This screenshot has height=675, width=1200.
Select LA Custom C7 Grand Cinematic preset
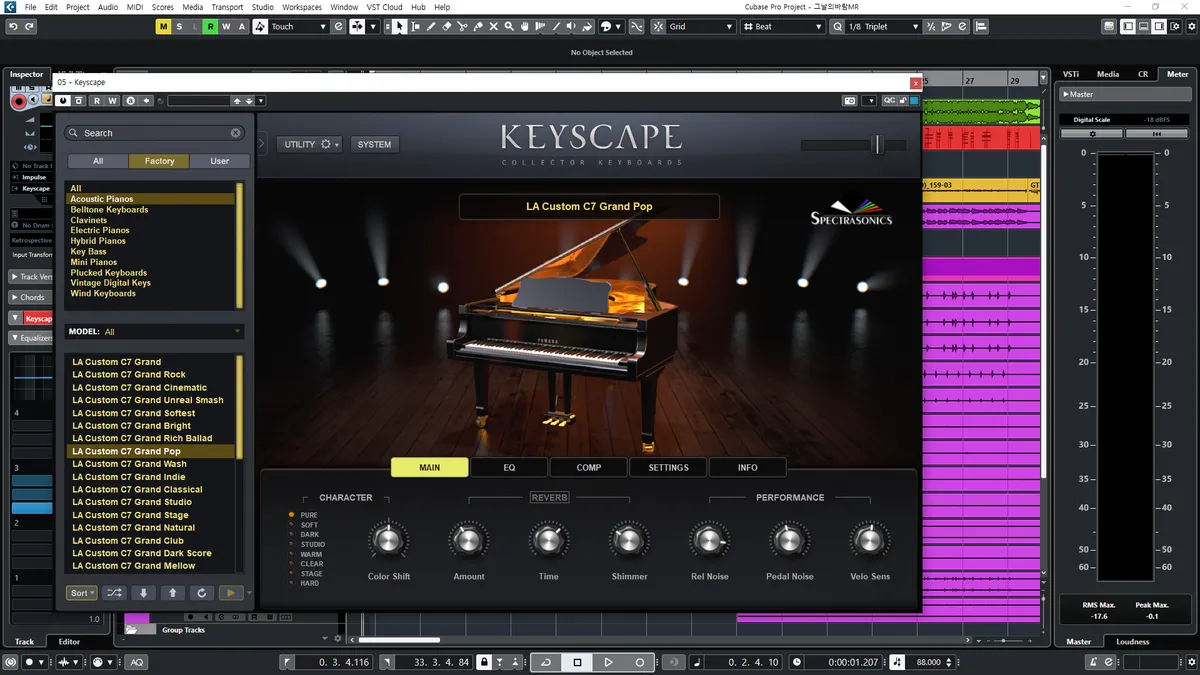[140, 388]
